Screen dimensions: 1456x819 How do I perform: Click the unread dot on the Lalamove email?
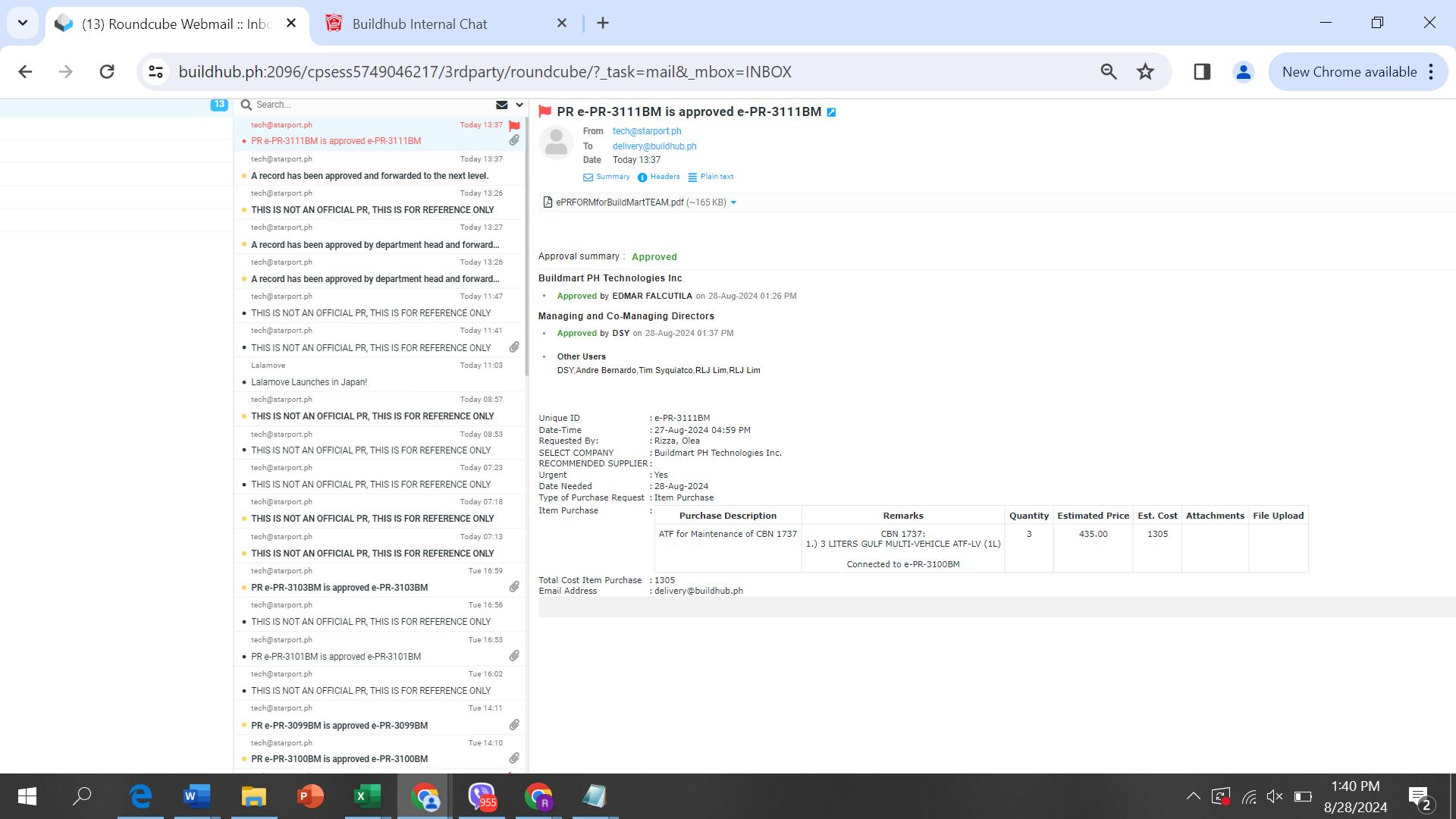click(244, 382)
